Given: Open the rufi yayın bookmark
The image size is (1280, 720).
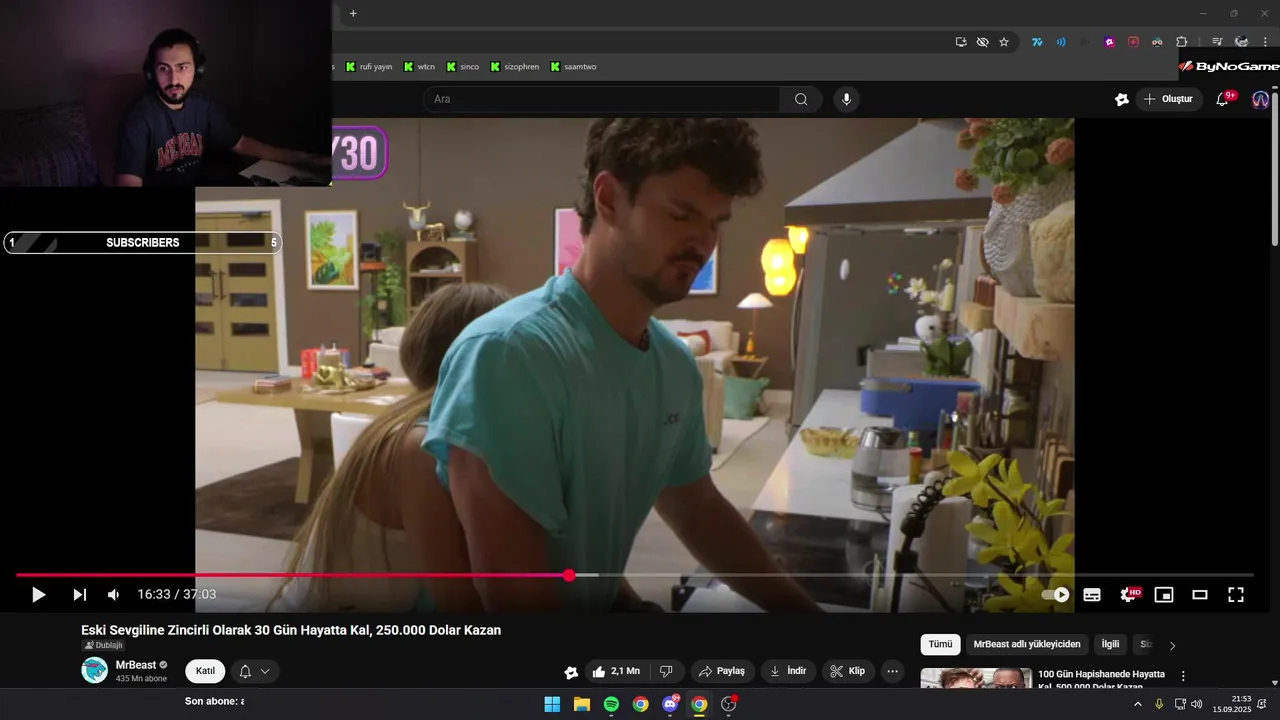Looking at the screenshot, I should 368,67.
